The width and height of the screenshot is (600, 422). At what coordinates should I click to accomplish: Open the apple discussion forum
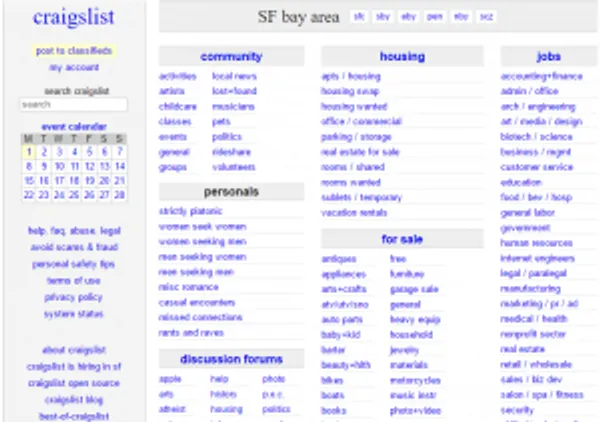[170, 379]
